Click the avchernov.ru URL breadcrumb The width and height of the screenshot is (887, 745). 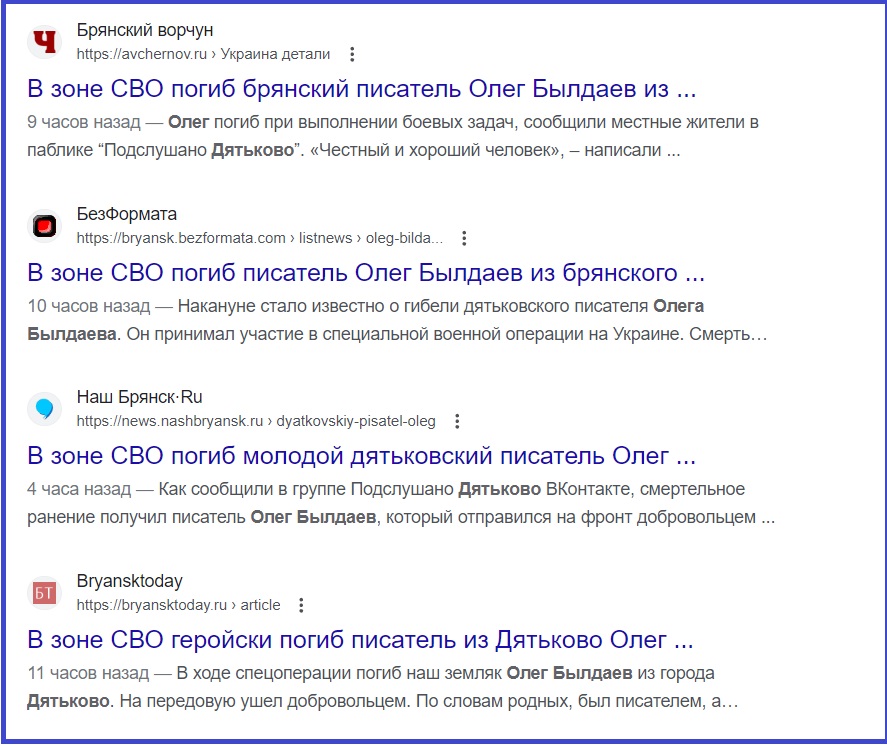[x=203, y=54]
